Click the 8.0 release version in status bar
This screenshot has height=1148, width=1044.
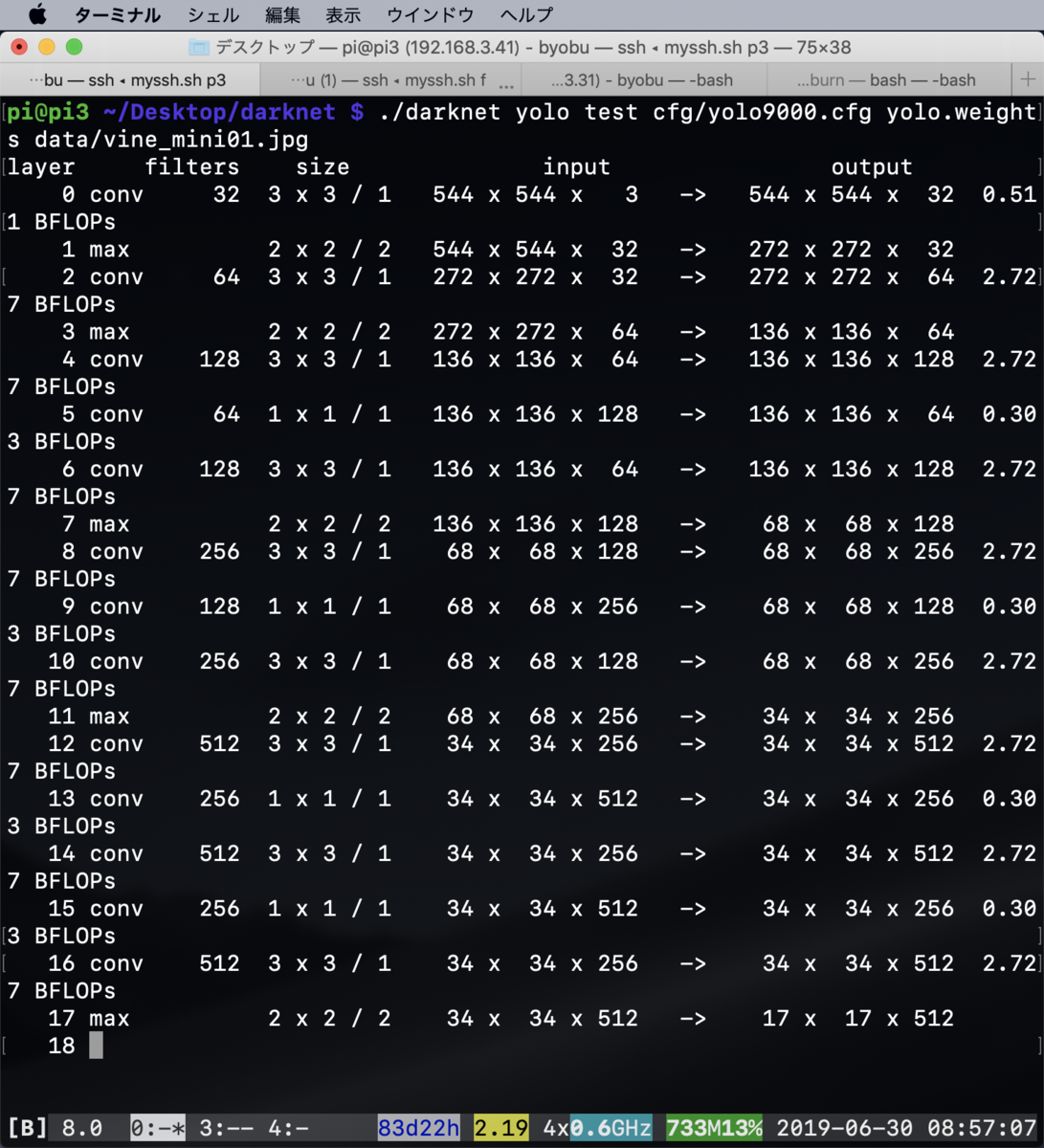coord(82,1128)
